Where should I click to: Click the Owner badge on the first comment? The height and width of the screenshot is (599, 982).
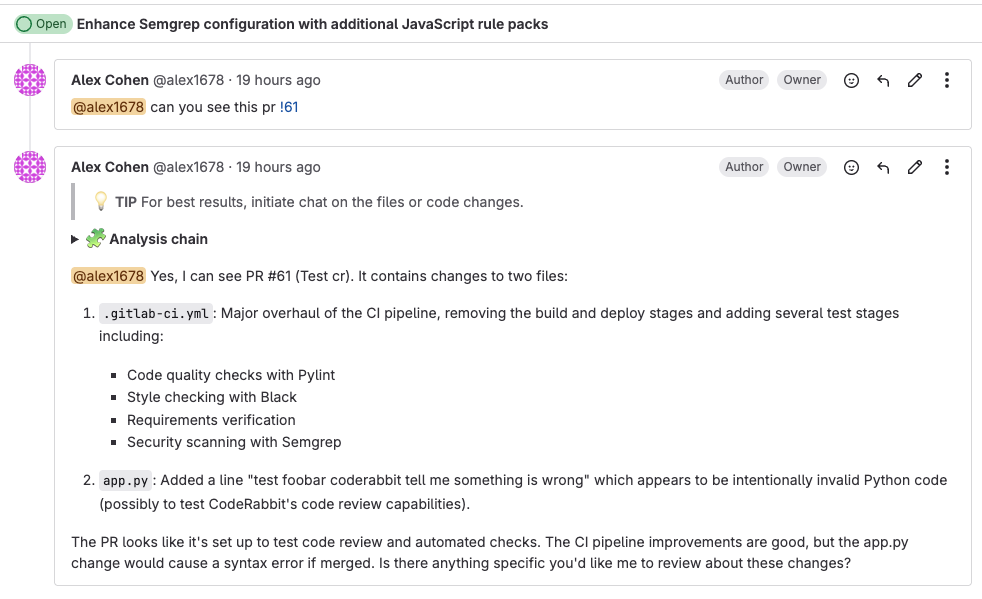[802, 80]
